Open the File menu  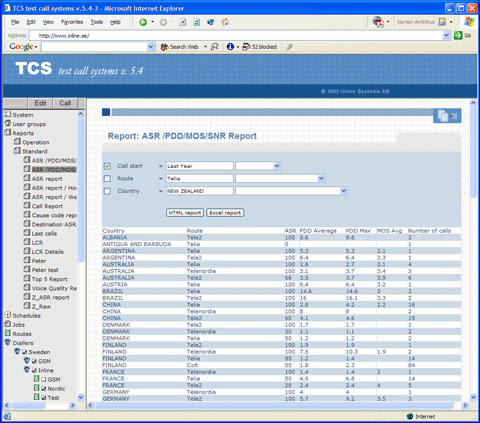tap(15, 22)
